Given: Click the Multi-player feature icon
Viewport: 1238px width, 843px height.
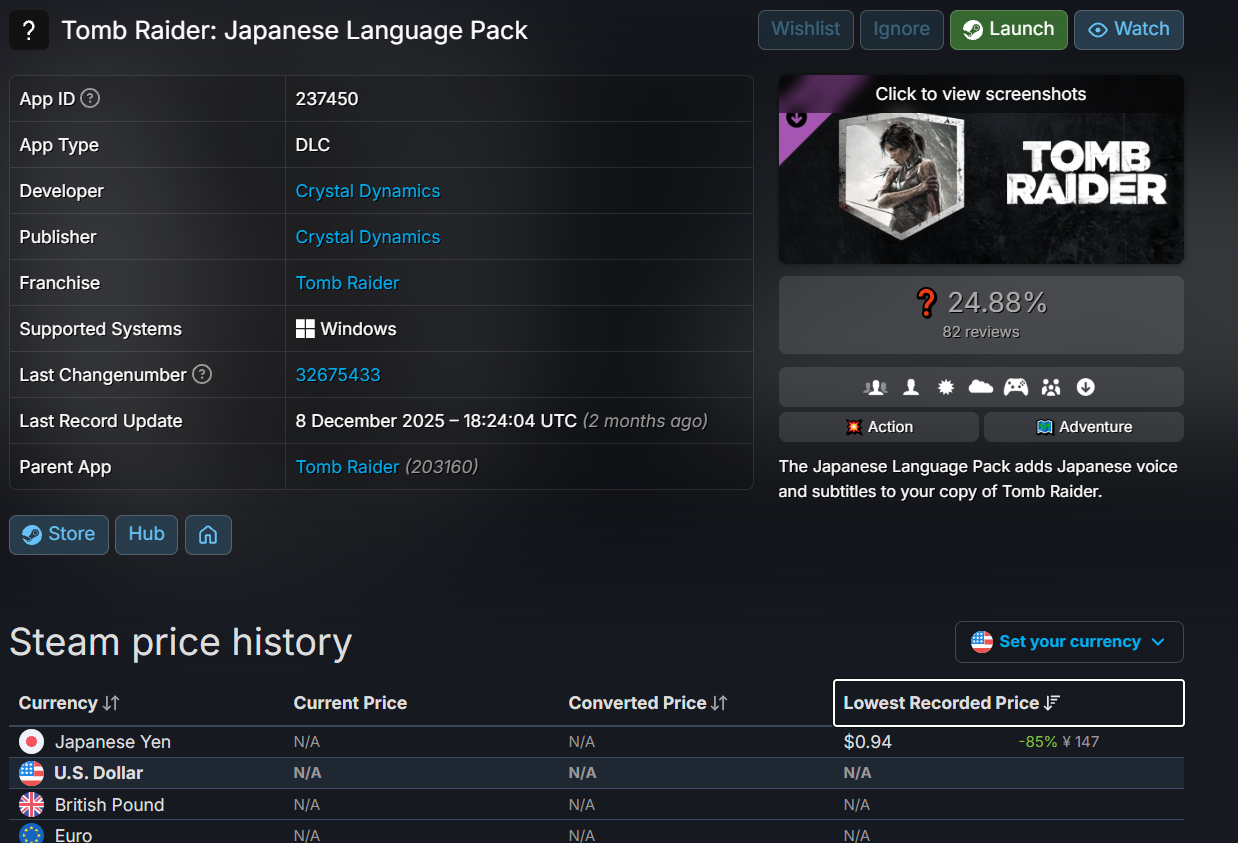Looking at the screenshot, I should [x=876, y=387].
